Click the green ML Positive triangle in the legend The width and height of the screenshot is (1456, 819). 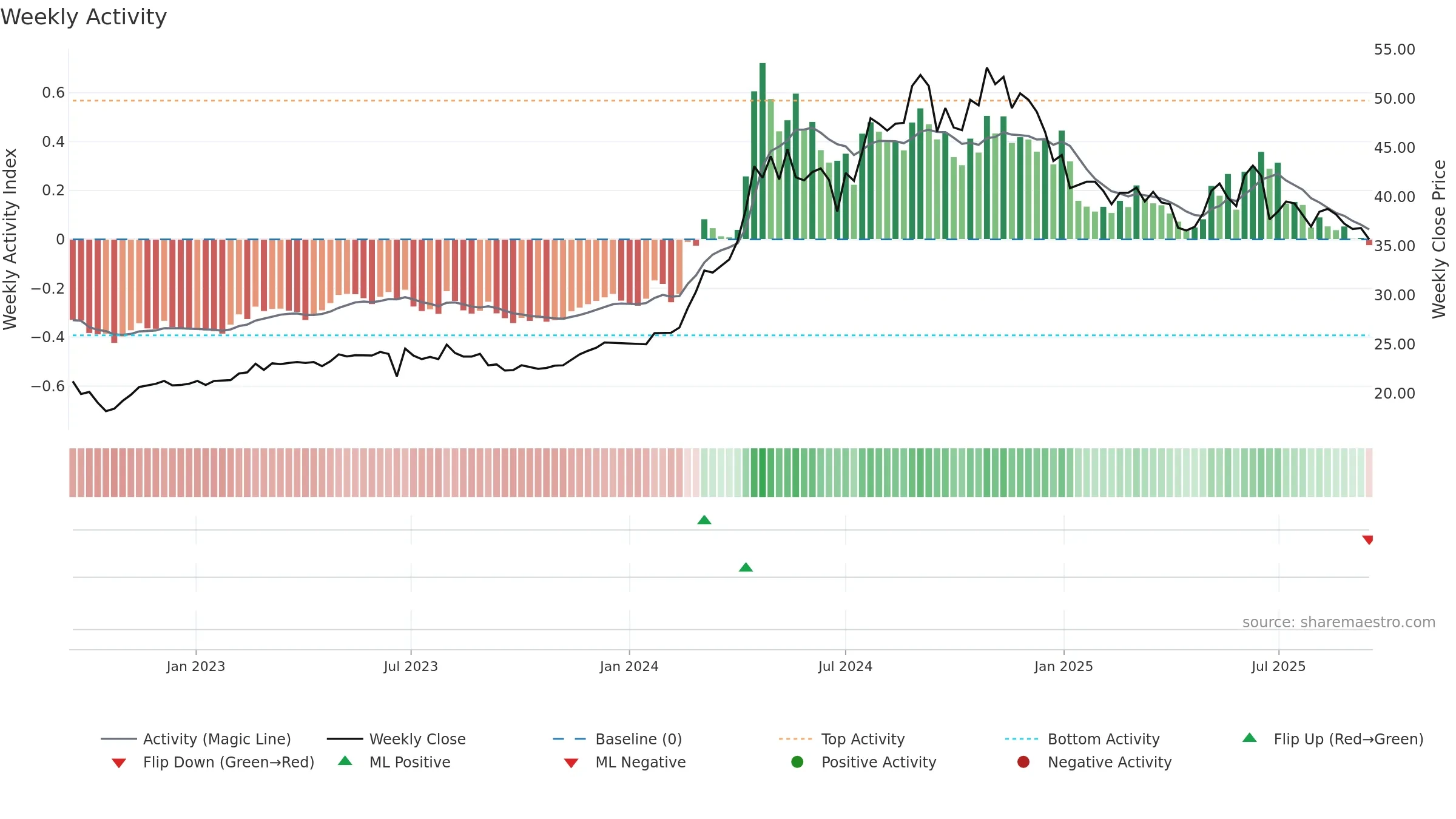(345, 761)
